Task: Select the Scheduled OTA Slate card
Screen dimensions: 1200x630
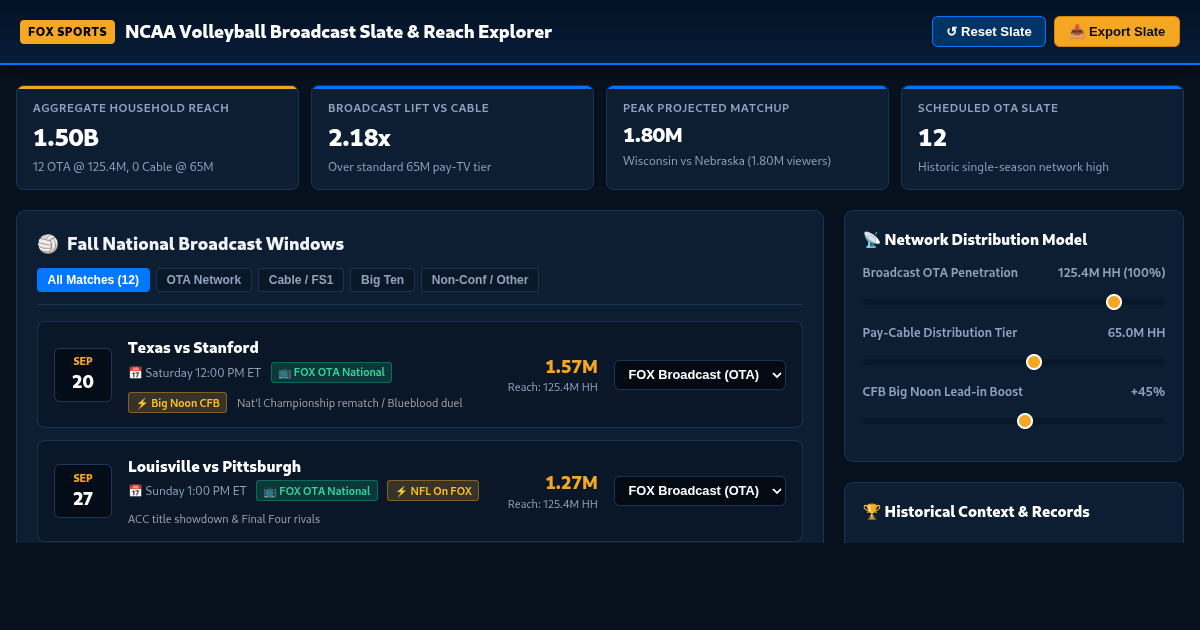Action: [x=1042, y=138]
